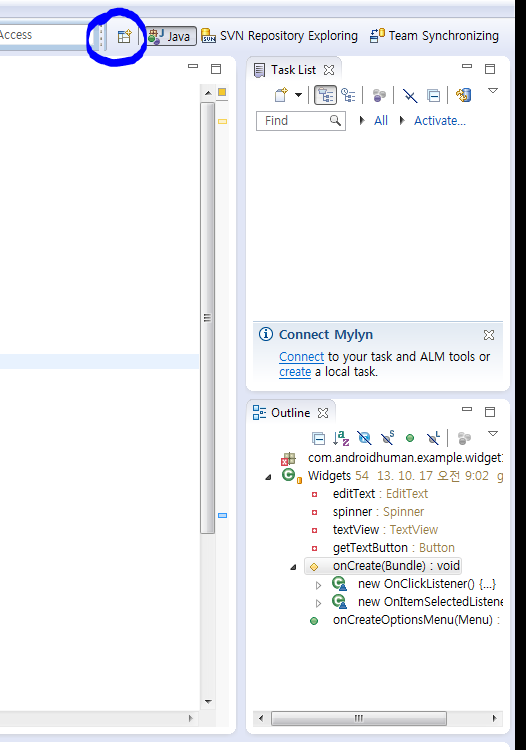The image size is (526, 750).
Task: Open the All working set filter
Action: [381, 121]
